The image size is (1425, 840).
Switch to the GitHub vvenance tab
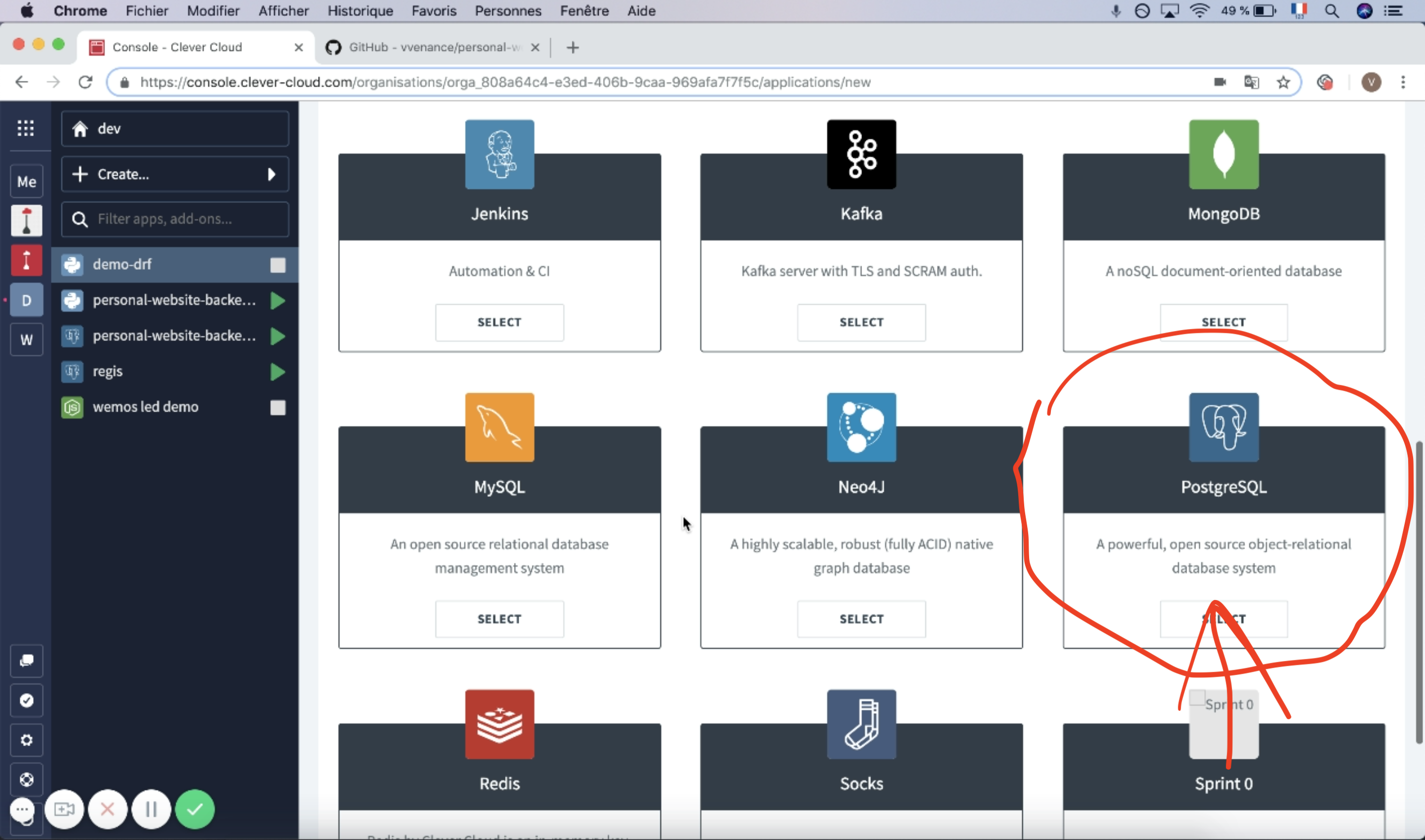coord(433,47)
